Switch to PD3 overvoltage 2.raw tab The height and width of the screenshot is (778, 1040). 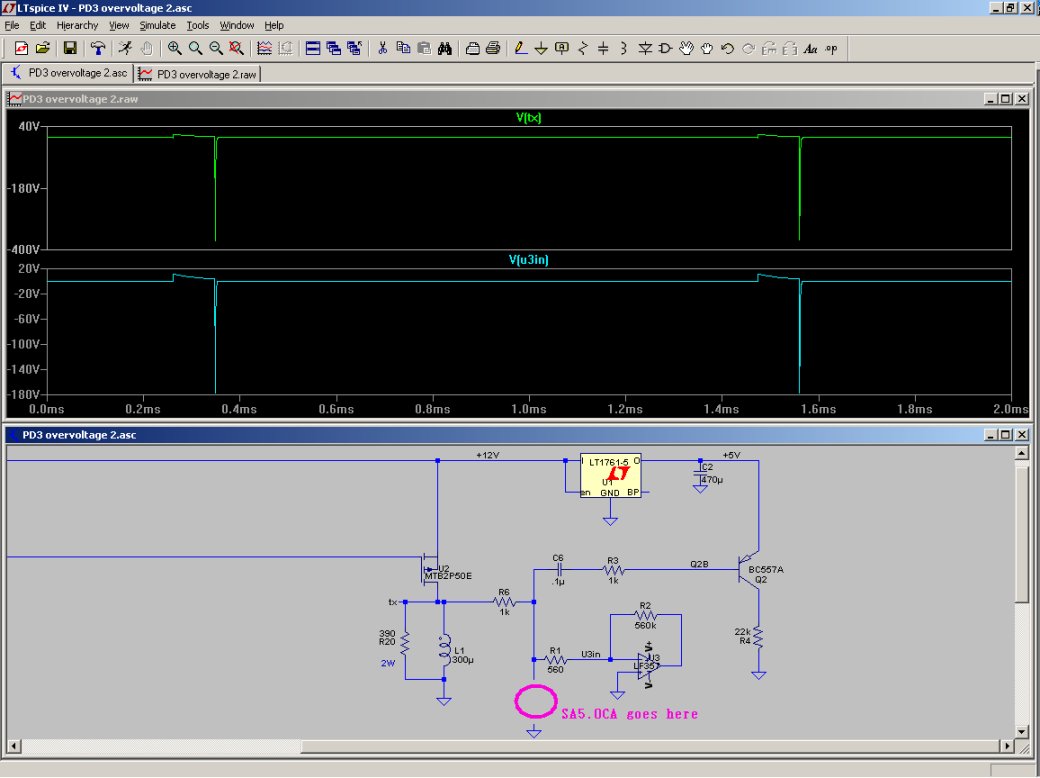tap(199, 73)
